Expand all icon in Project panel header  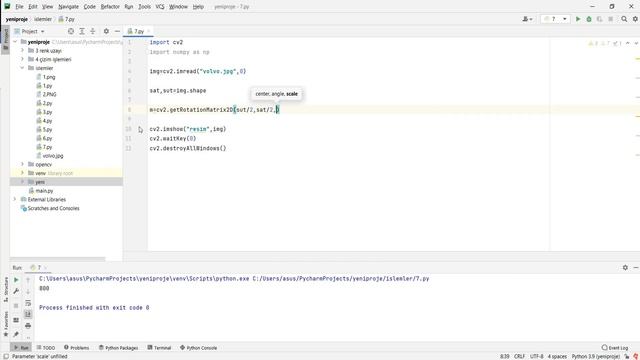pos(82,31)
